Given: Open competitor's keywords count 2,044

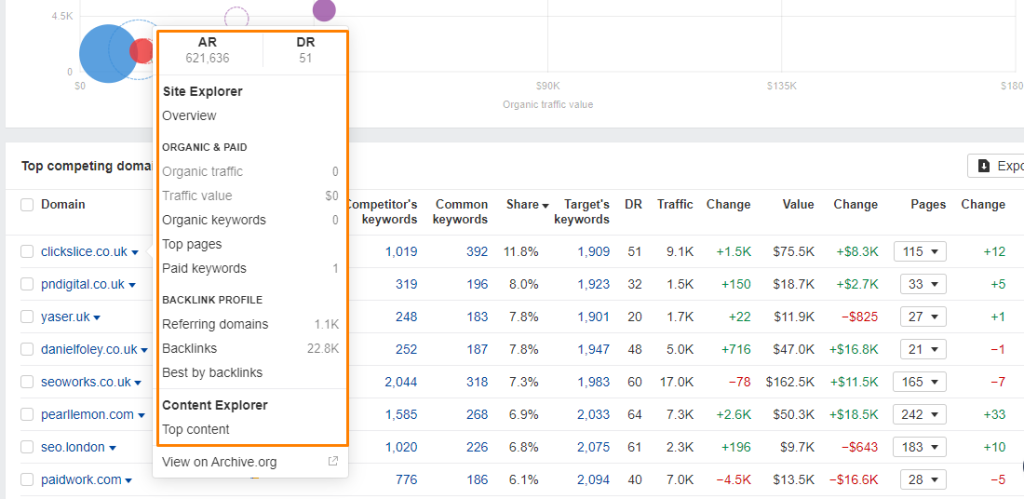Looking at the screenshot, I should pos(401,382).
